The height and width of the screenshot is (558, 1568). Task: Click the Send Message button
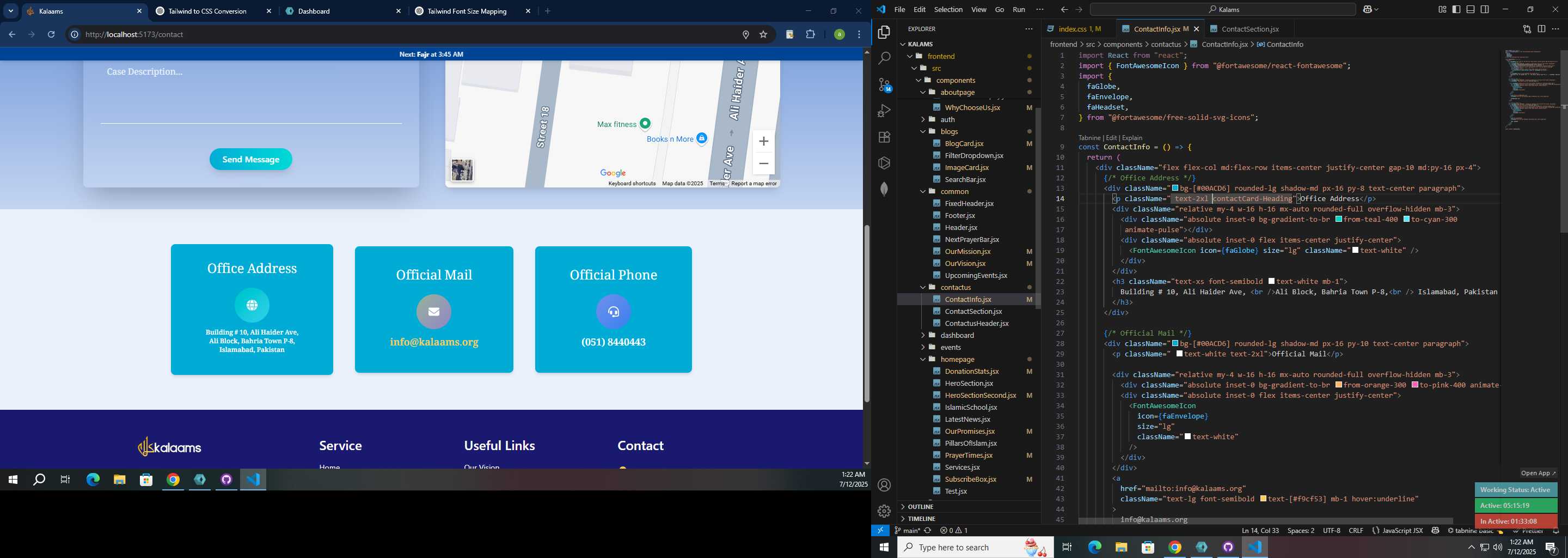coord(251,160)
